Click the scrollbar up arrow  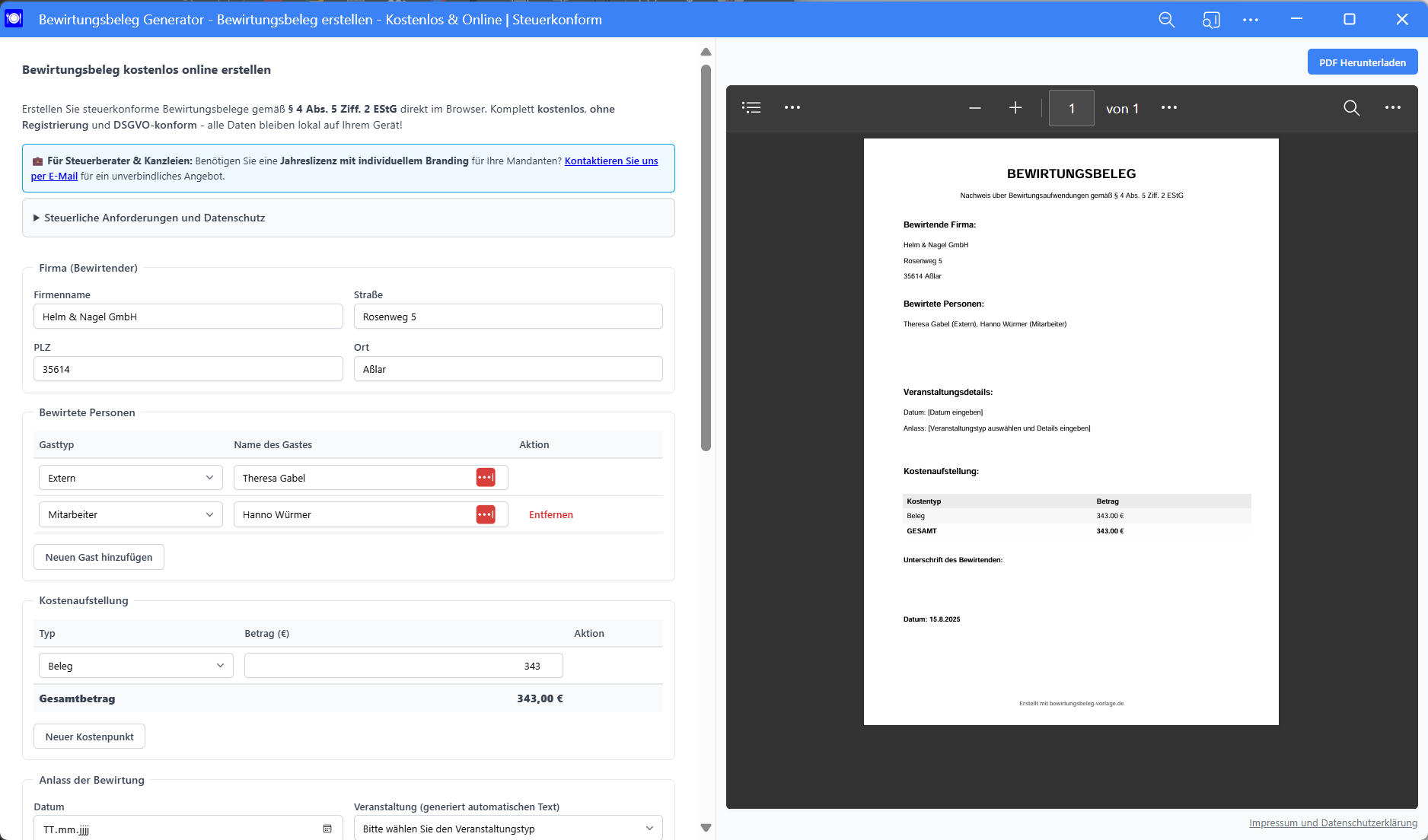[706, 52]
